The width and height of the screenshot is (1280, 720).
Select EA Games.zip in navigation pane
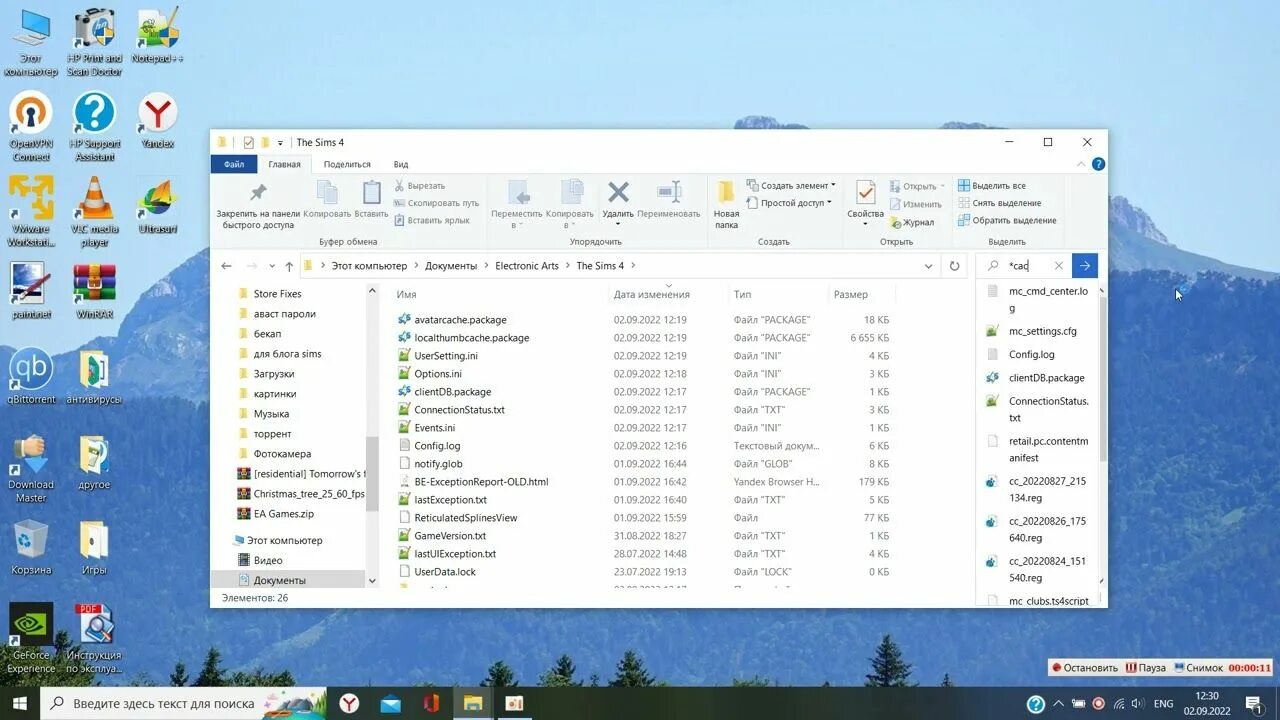coord(283,514)
